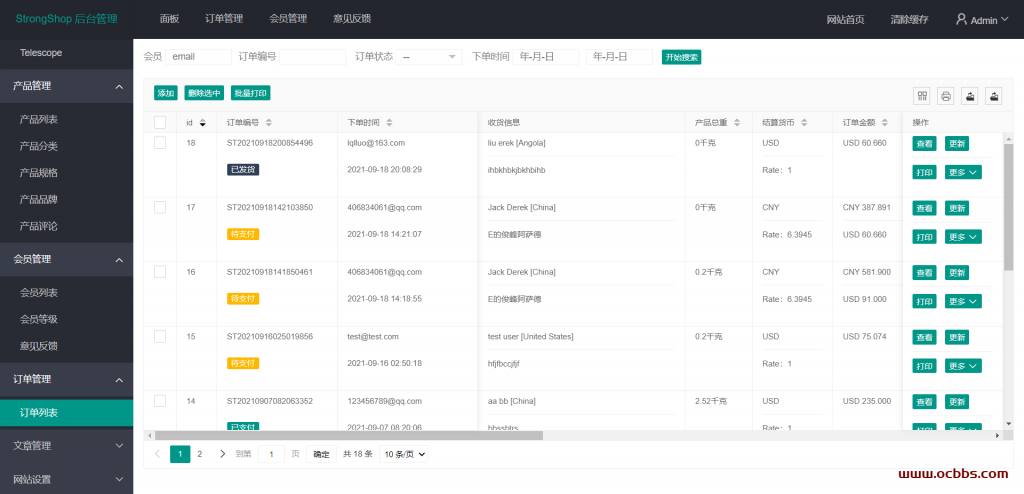
Task: Go to page 2 of the order list
Action: [x=200, y=454]
